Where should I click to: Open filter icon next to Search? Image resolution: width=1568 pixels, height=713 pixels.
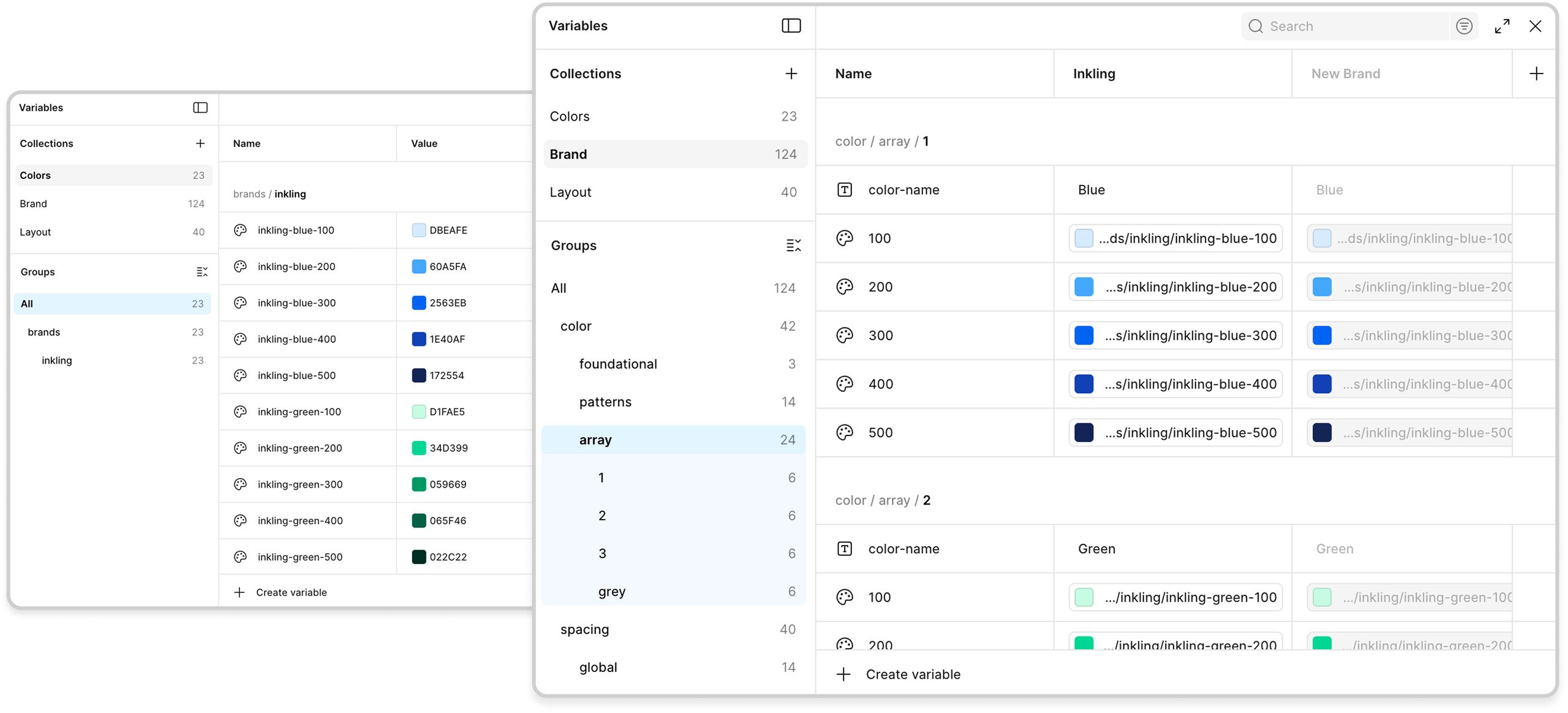click(x=1464, y=26)
